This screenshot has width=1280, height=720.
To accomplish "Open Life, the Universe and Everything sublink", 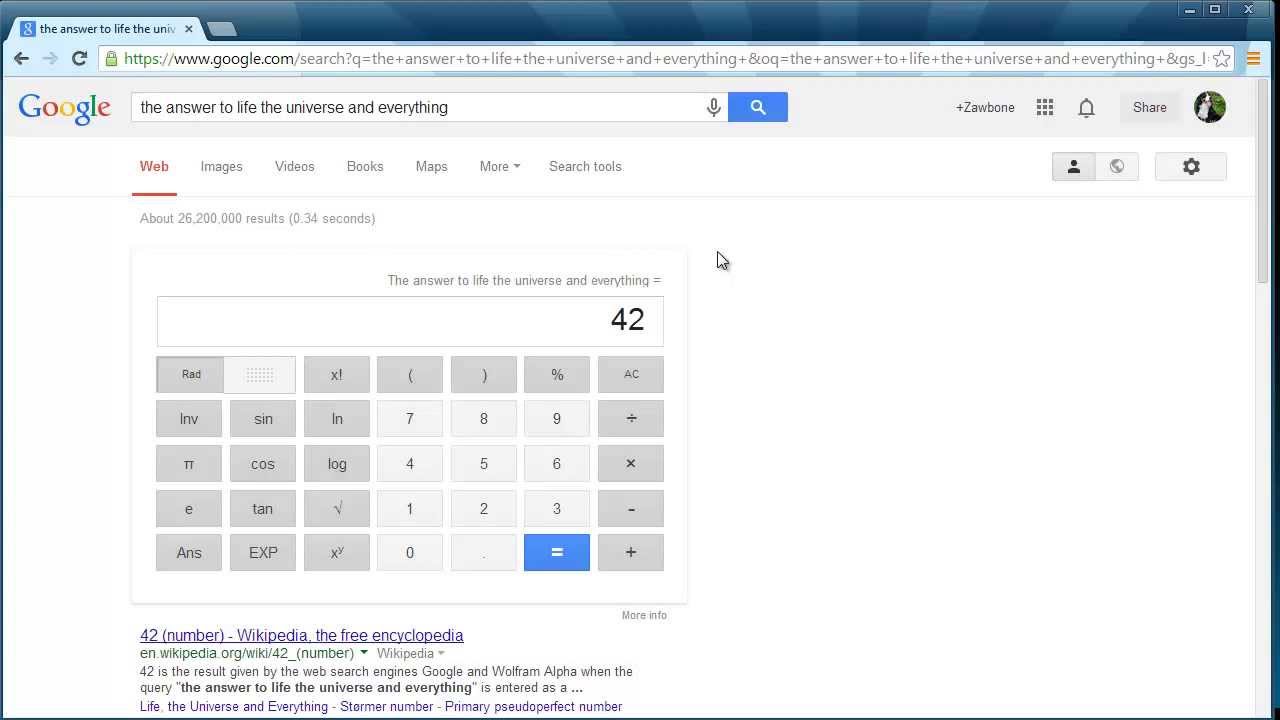I will (234, 707).
